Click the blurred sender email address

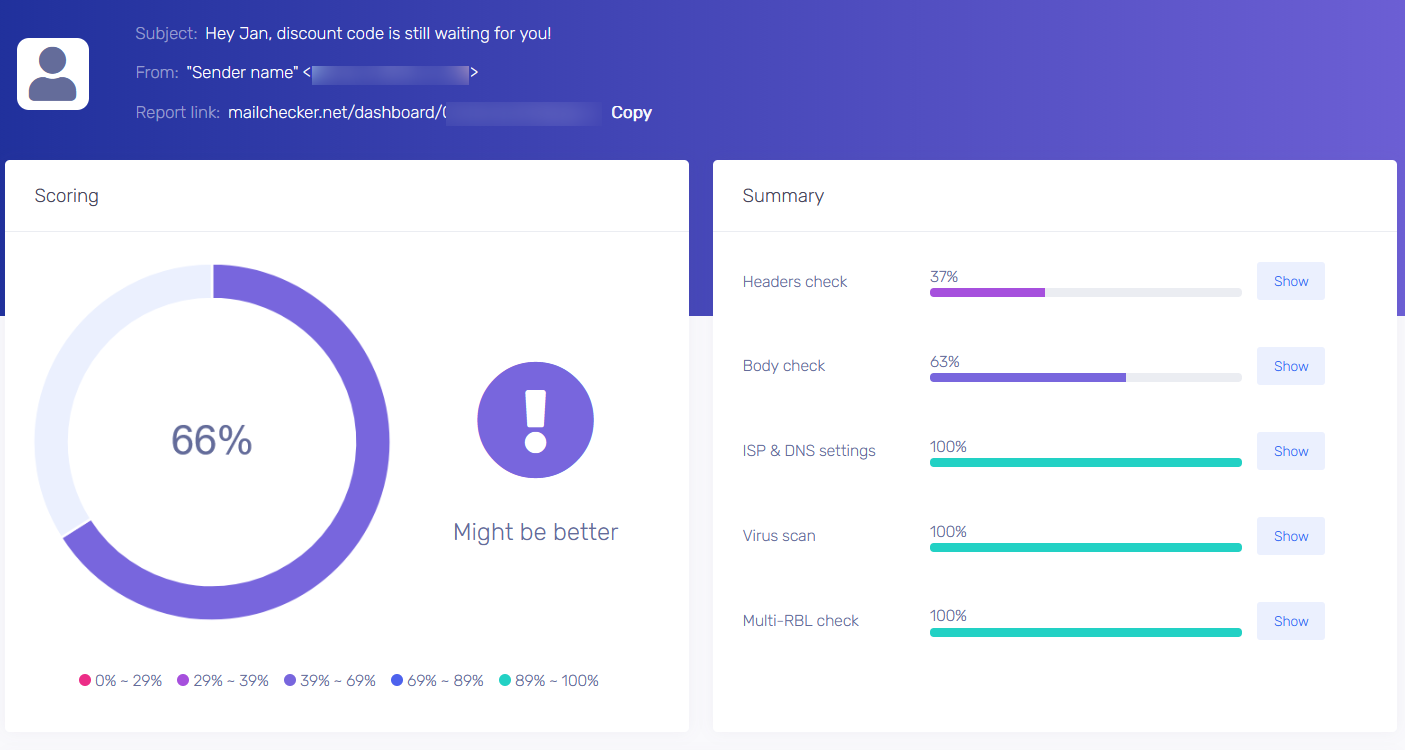390,73
